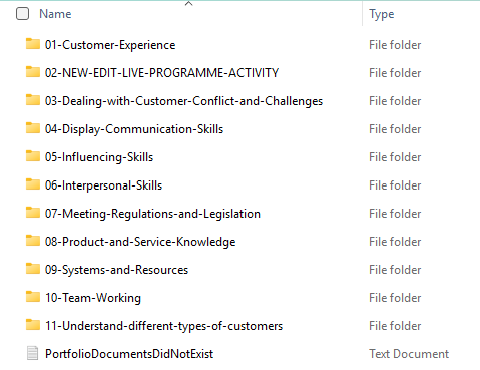Select the PortfolioDocumentsDidNotExist text file icon
This screenshot has height=370, width=480.
[32, 353]
